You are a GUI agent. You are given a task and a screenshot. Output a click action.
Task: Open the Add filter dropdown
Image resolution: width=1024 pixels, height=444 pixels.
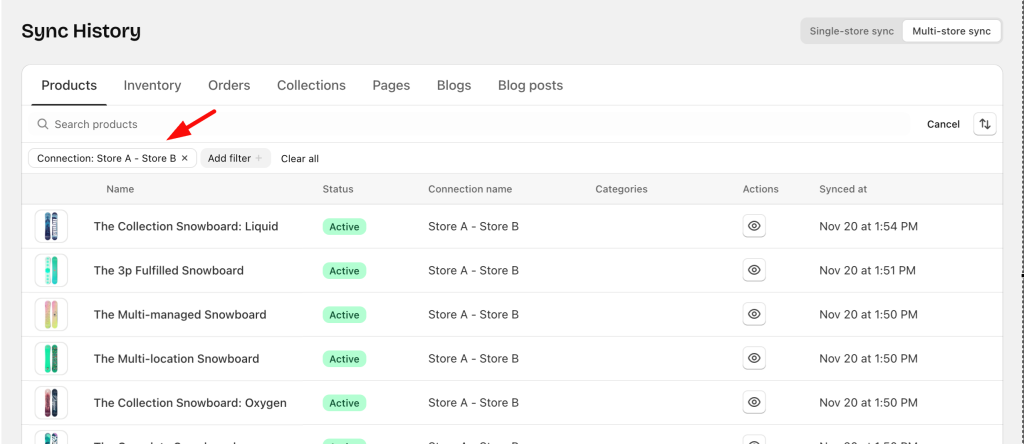(235, 158)
